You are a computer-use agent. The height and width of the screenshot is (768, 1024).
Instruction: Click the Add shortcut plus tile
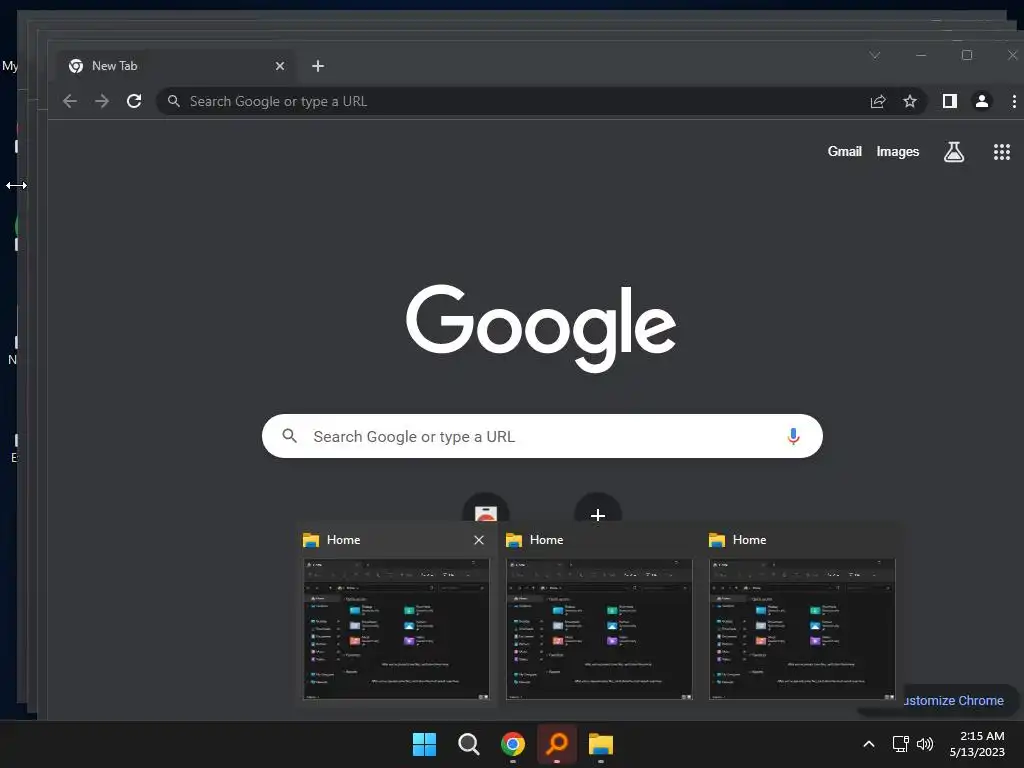pos(598,508)
